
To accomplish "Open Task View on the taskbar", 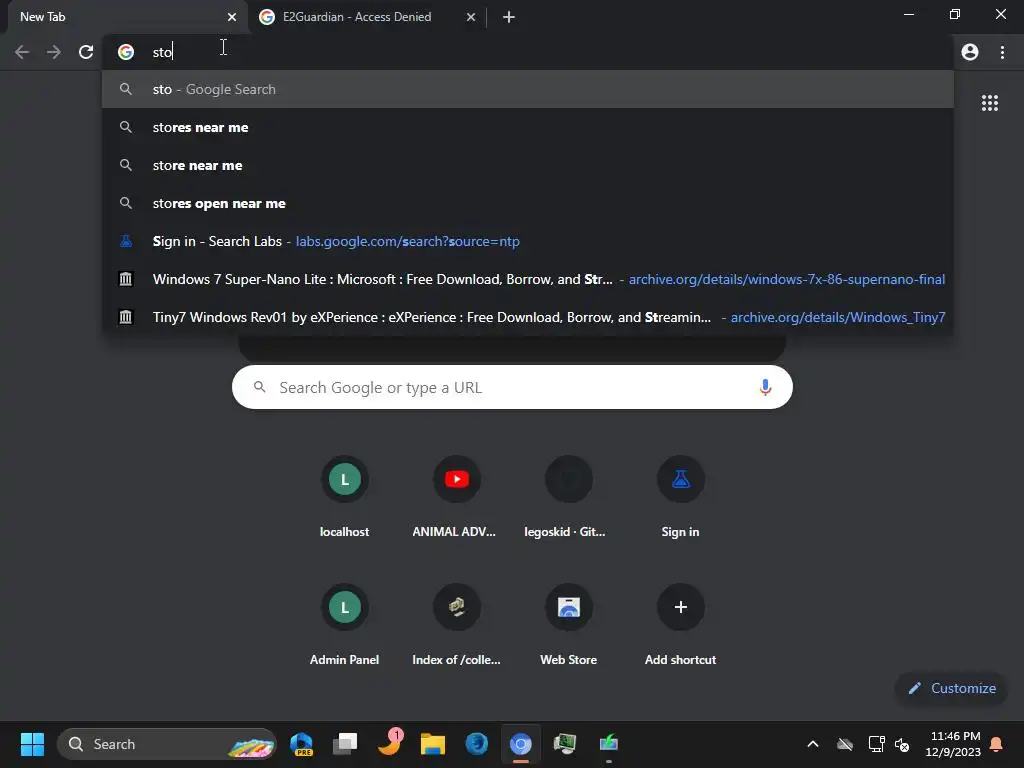I will pyautogui.click(x=345, y=744).
